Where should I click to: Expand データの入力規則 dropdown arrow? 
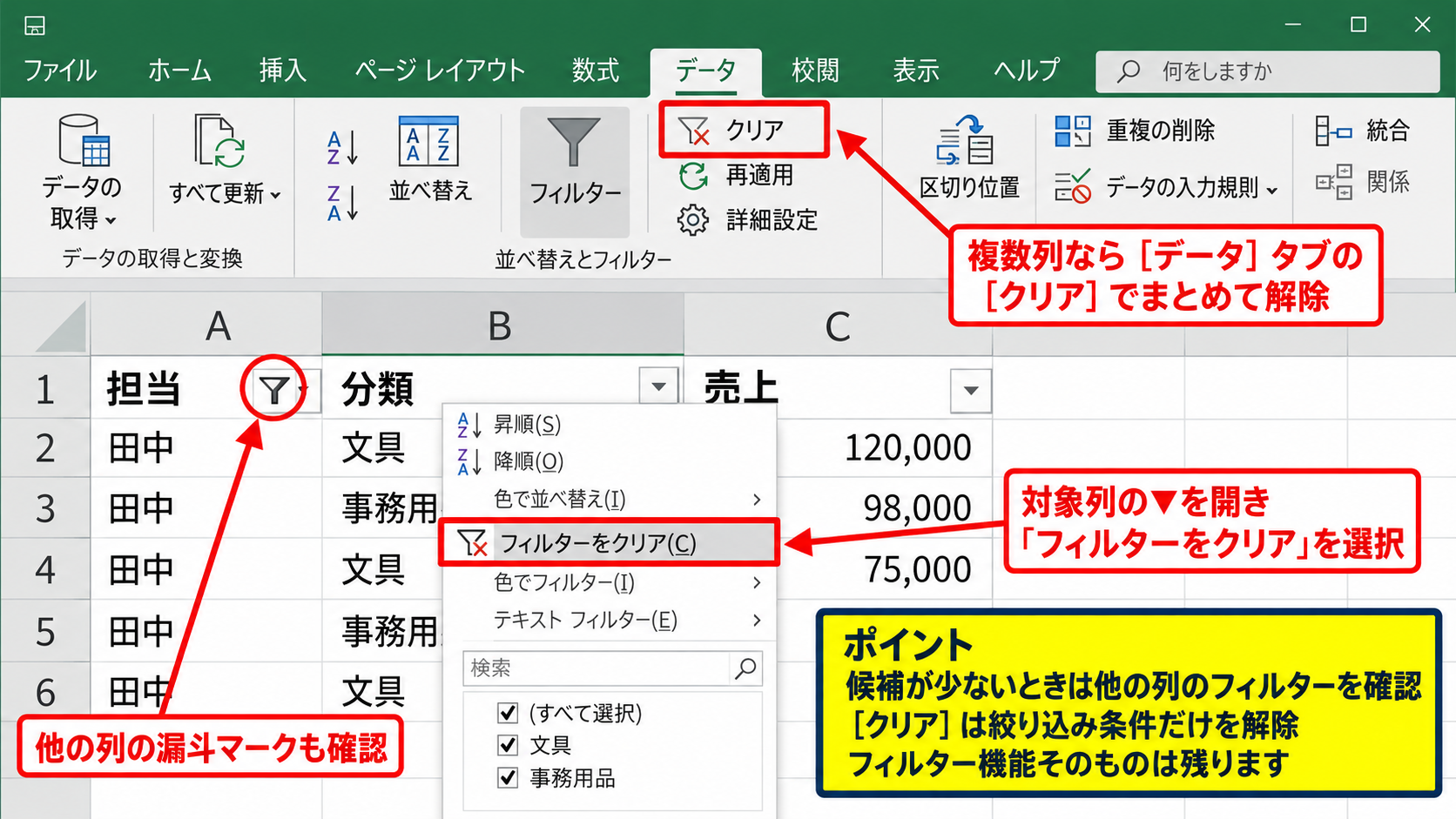click(x=1272, y=190)
